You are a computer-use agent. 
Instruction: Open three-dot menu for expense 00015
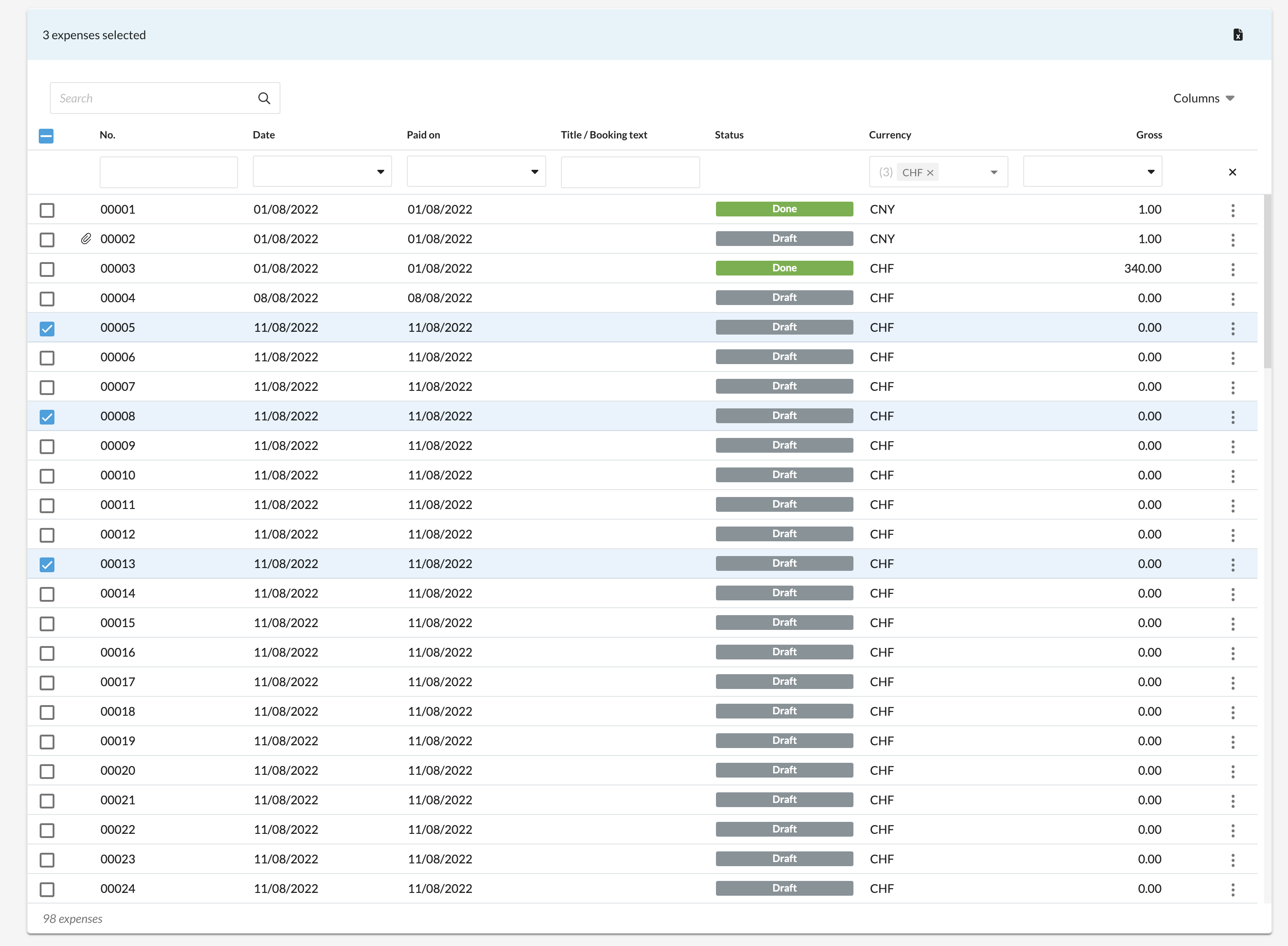tap(1233, 623)
